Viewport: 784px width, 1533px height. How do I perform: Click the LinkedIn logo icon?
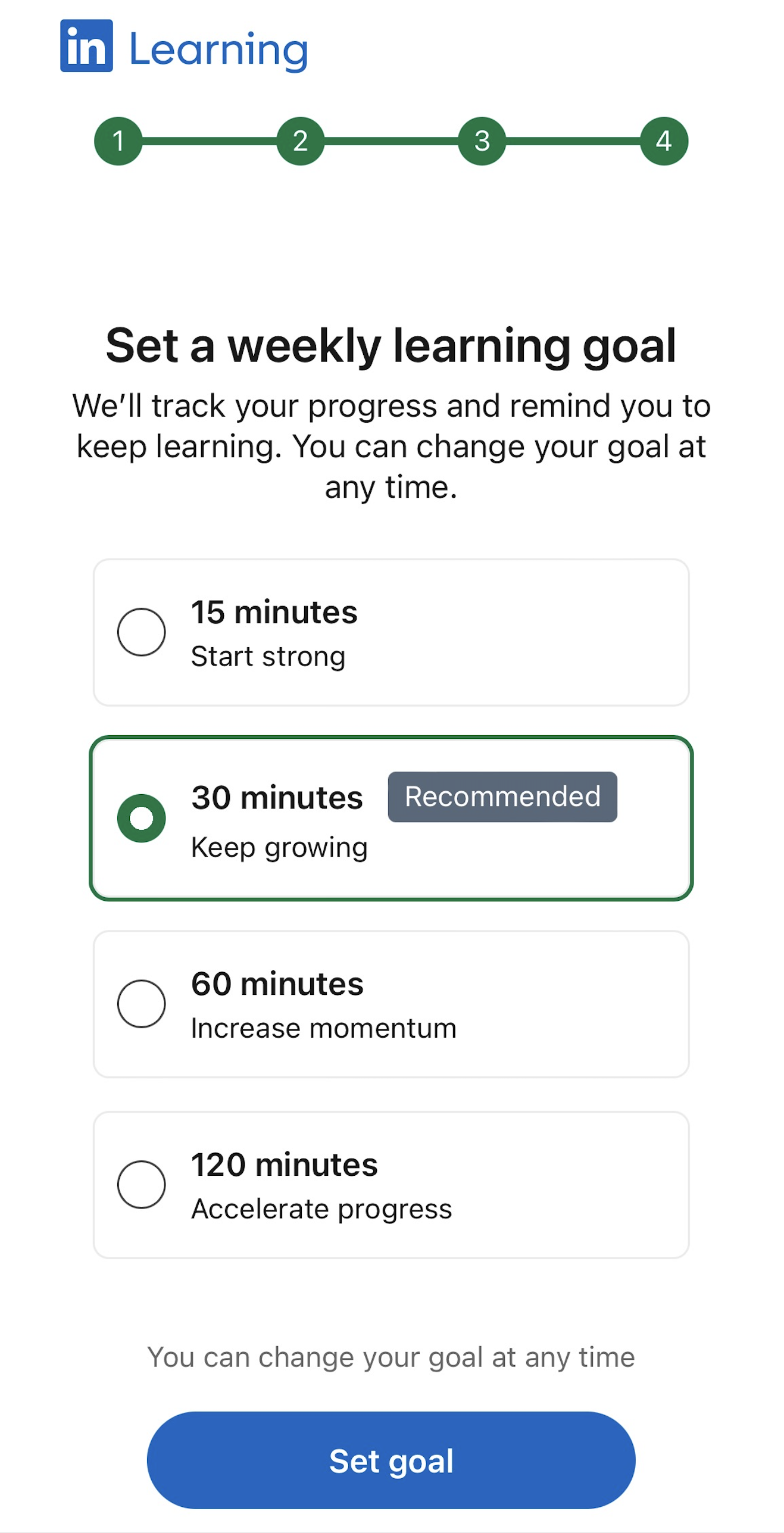tap(86, 46)
